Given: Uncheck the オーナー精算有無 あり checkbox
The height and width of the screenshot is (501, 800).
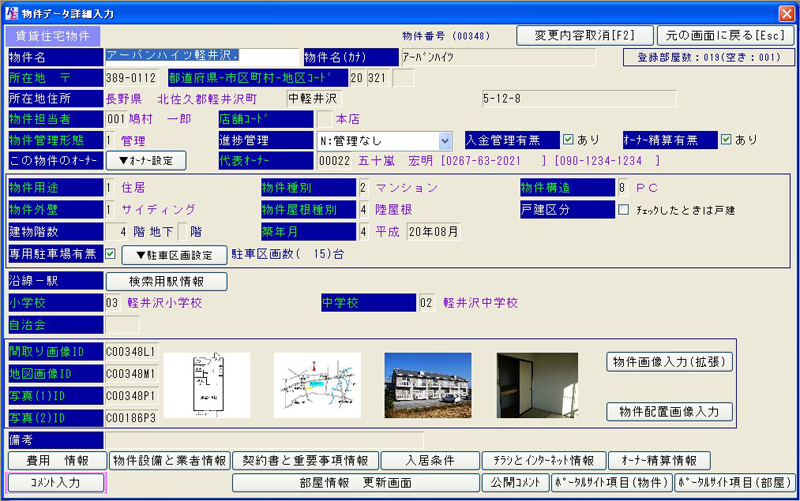Looking at the screenshot, I should [x=726, y=140].
